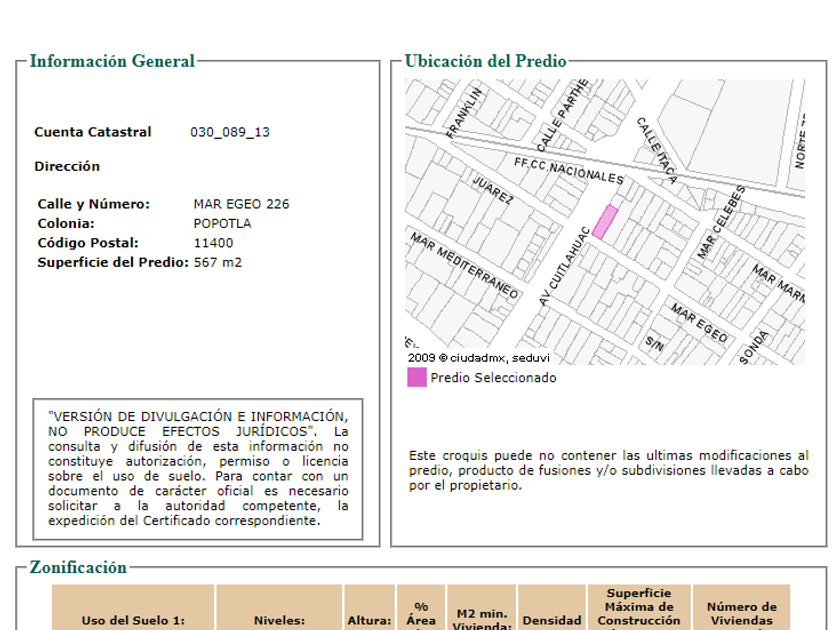This screenshot has width=840, height=630.
Task: Click the Cuenta Catastral label
Action: (93, 132)
